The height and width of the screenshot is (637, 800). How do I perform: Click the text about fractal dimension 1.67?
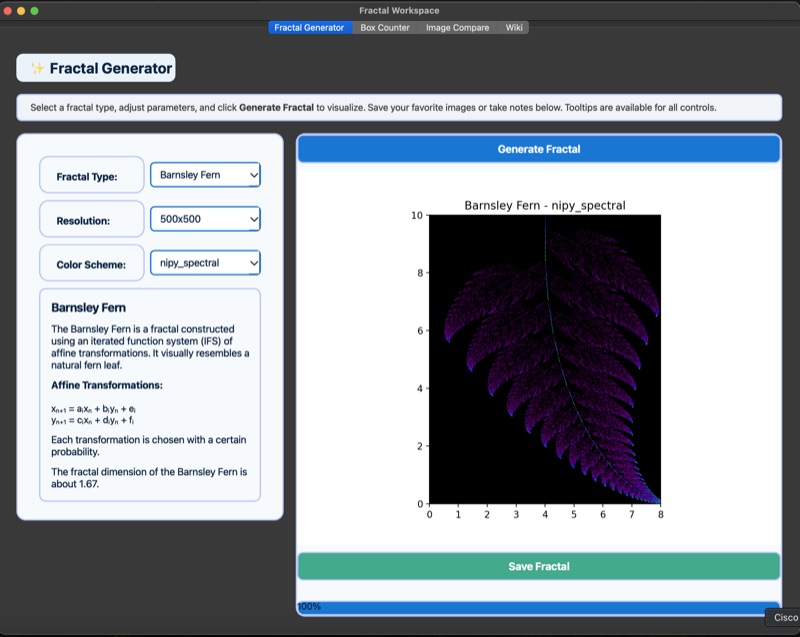149,478
